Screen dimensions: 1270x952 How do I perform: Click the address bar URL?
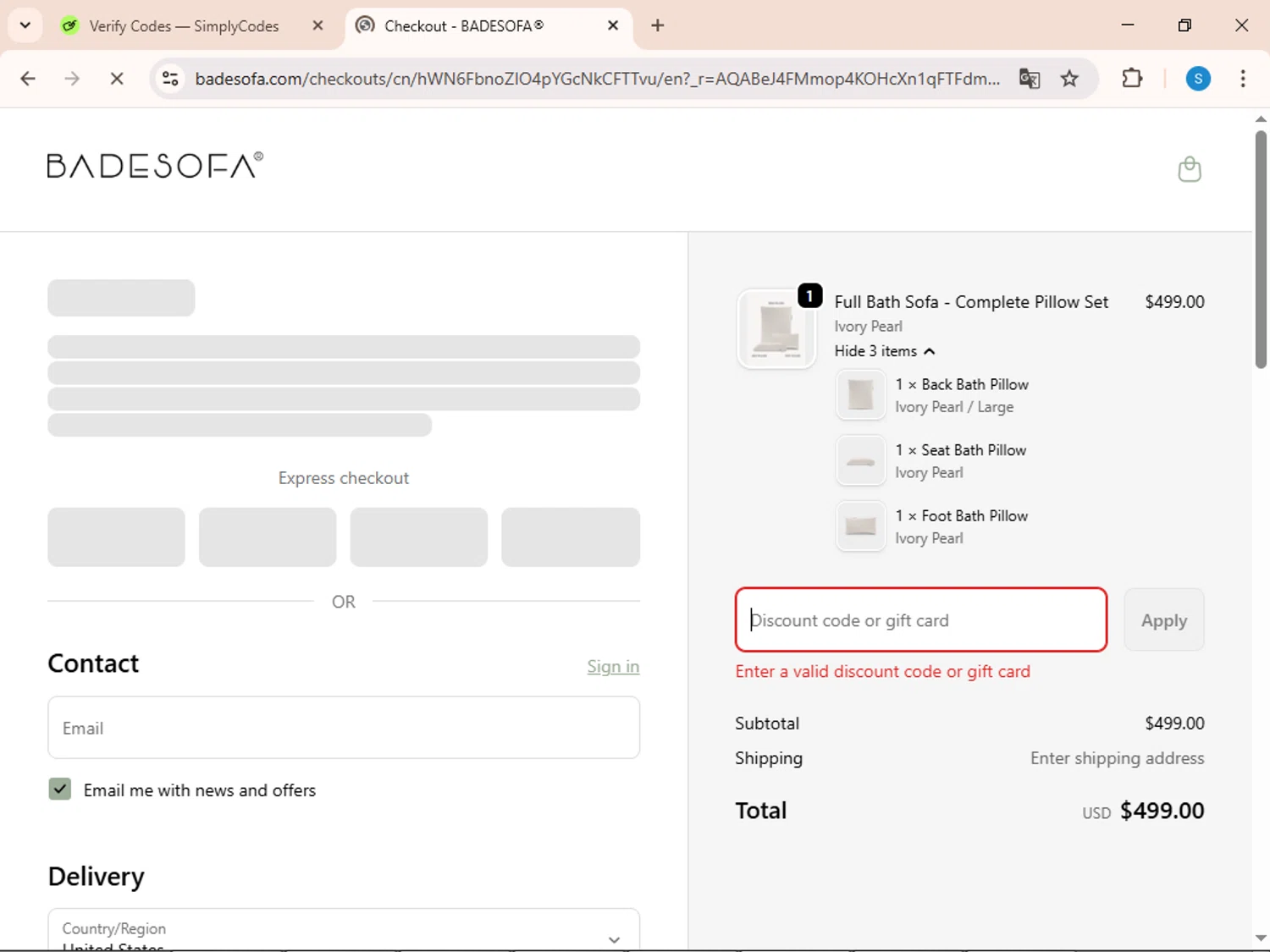(597, 79)
